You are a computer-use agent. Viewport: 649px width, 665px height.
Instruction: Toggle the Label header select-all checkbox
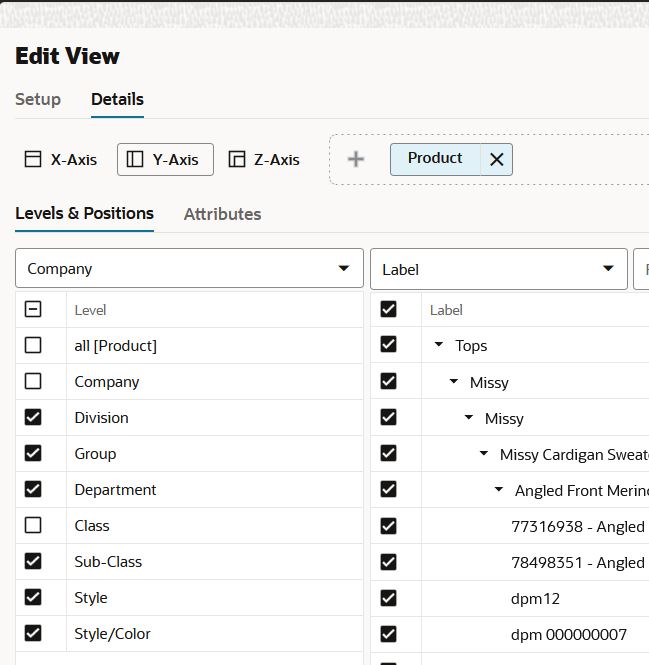coord(389,309)
